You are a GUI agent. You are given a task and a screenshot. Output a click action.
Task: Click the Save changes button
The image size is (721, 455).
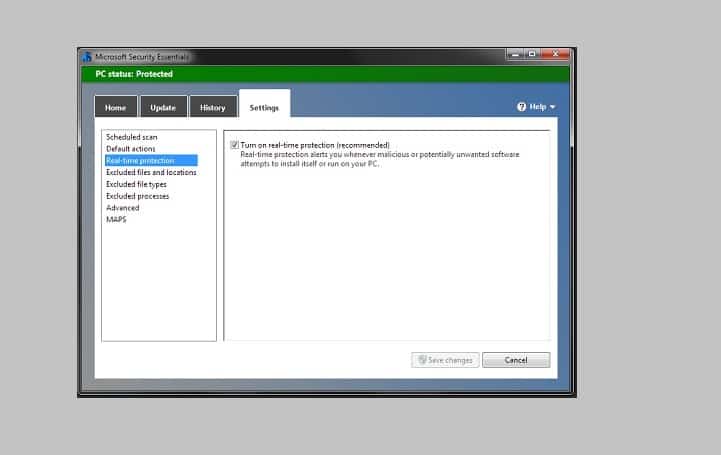point(445,360)
